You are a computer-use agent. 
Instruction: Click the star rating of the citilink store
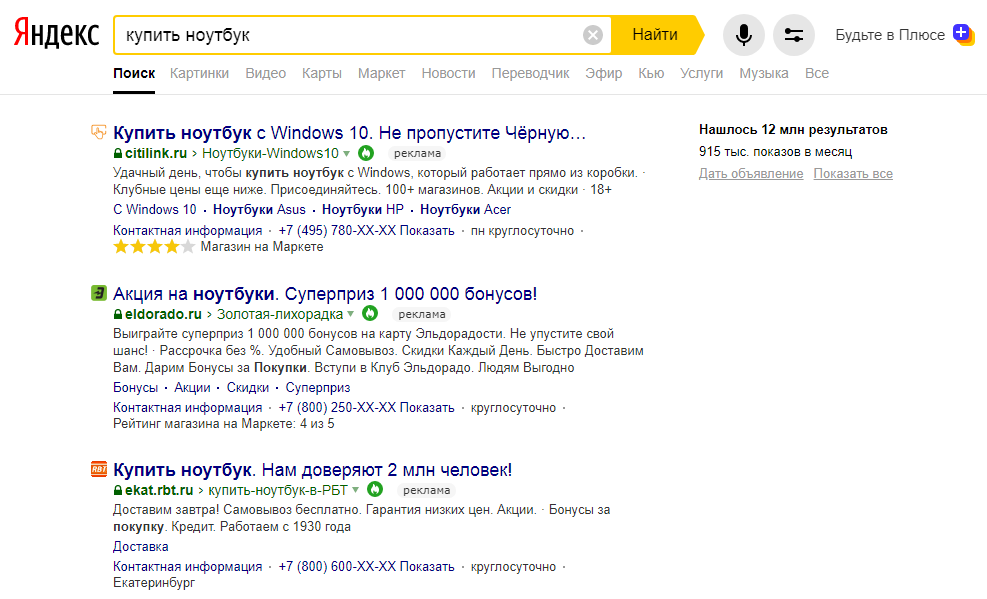tap(154, 247)
